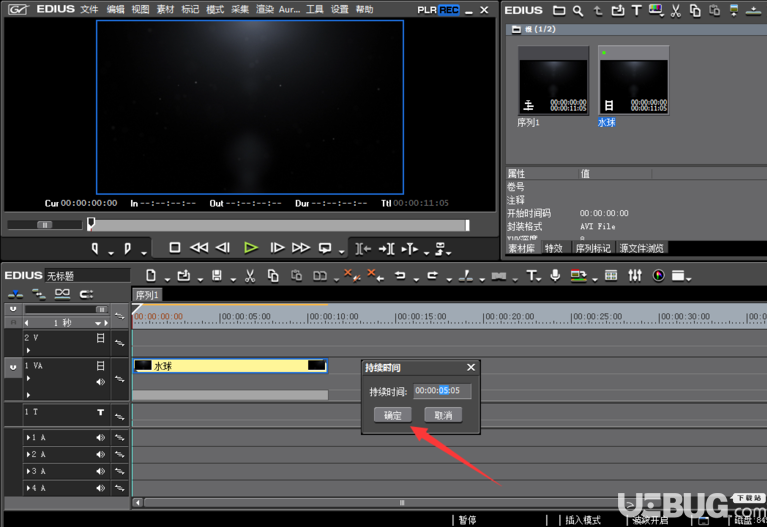Toggle 1 VA track audio mute speaker

[x=100, y=382]
